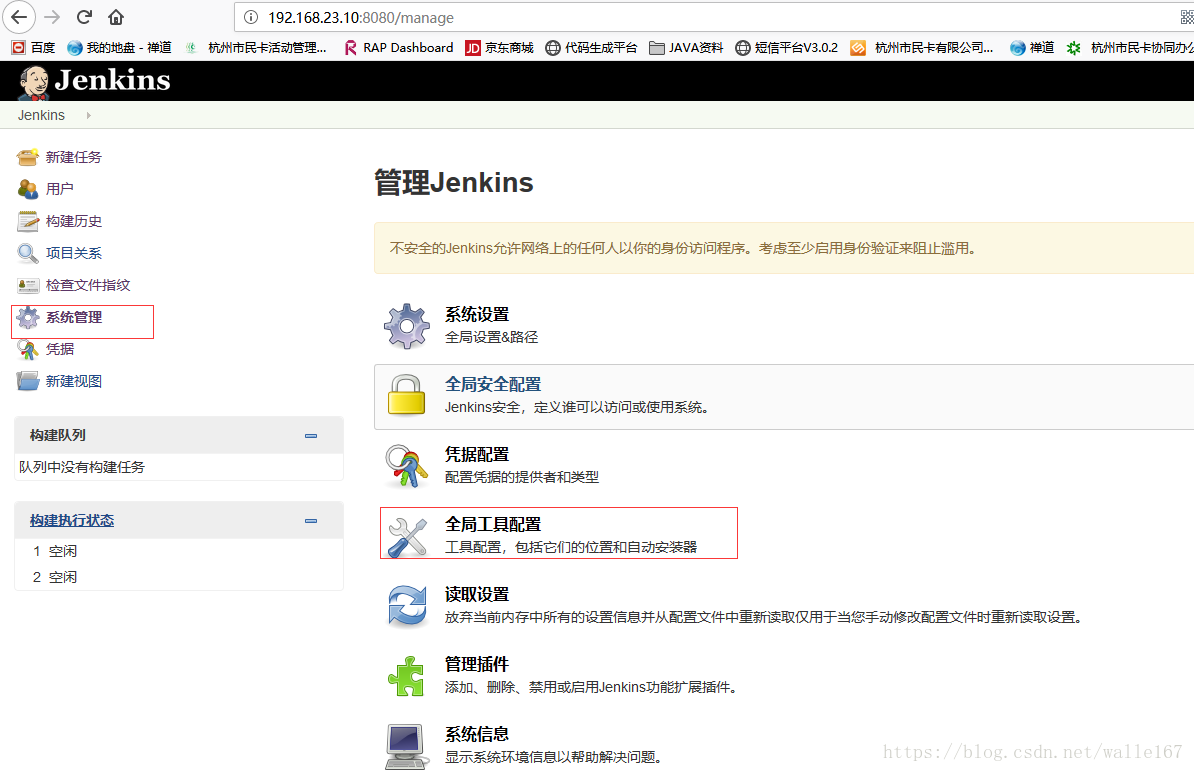Open 全局工具配置

click(x=493, y=525)
